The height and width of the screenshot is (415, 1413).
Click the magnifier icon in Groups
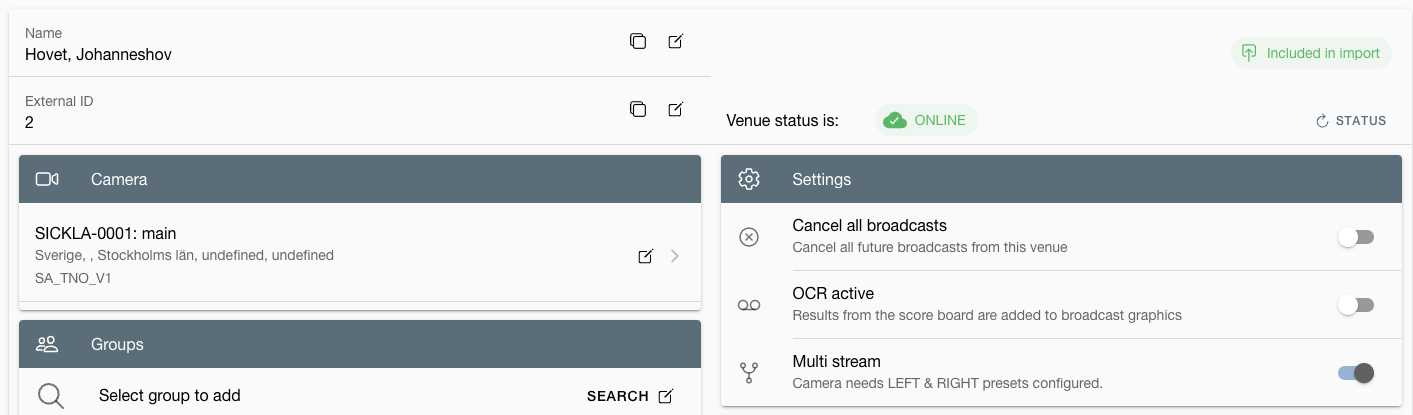51,396
